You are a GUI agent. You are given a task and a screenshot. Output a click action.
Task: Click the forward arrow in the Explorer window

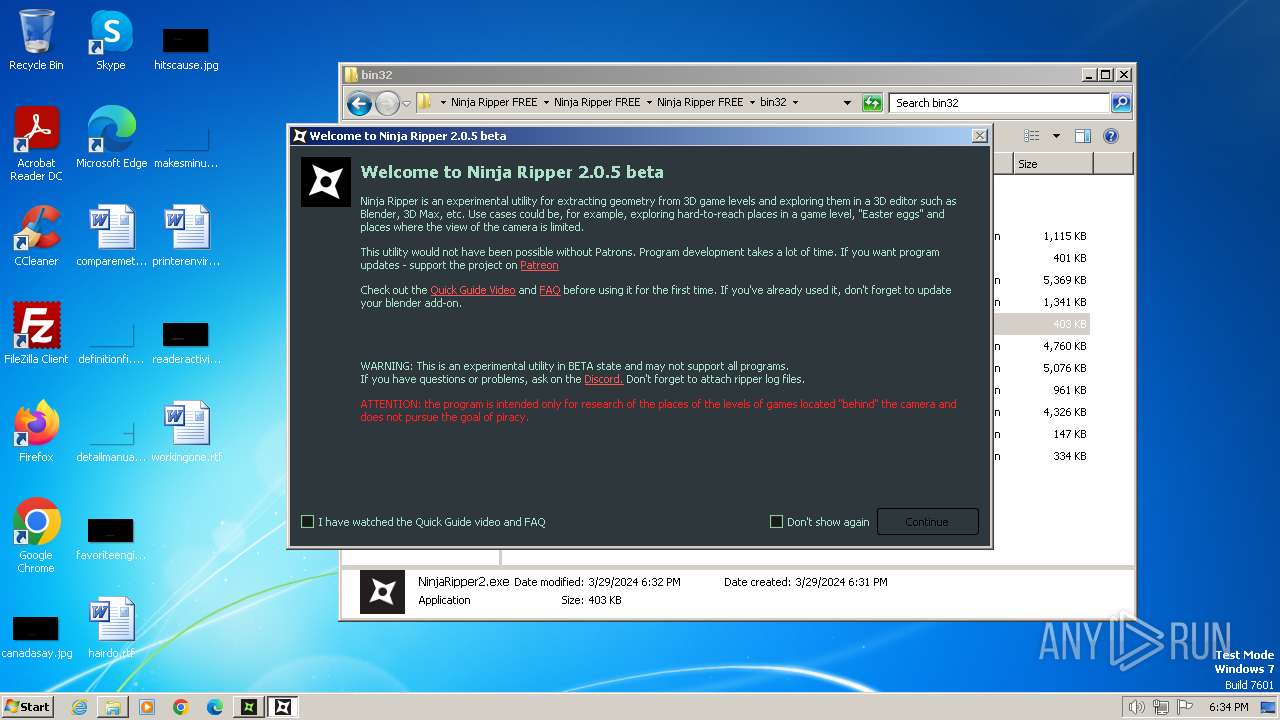(x=387, y=103)
